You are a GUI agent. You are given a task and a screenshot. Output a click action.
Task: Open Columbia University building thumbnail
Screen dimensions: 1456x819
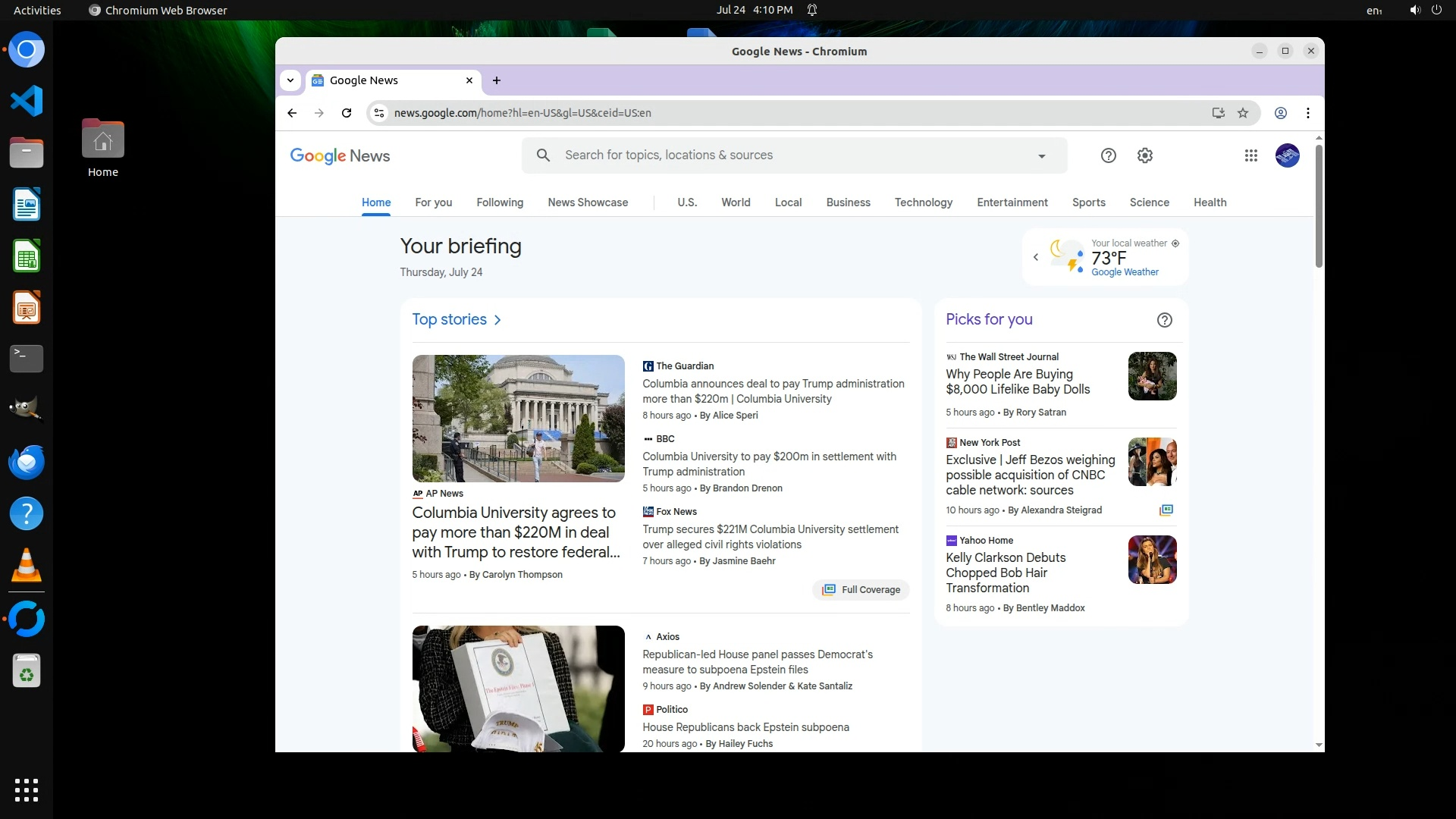(518, 418)
